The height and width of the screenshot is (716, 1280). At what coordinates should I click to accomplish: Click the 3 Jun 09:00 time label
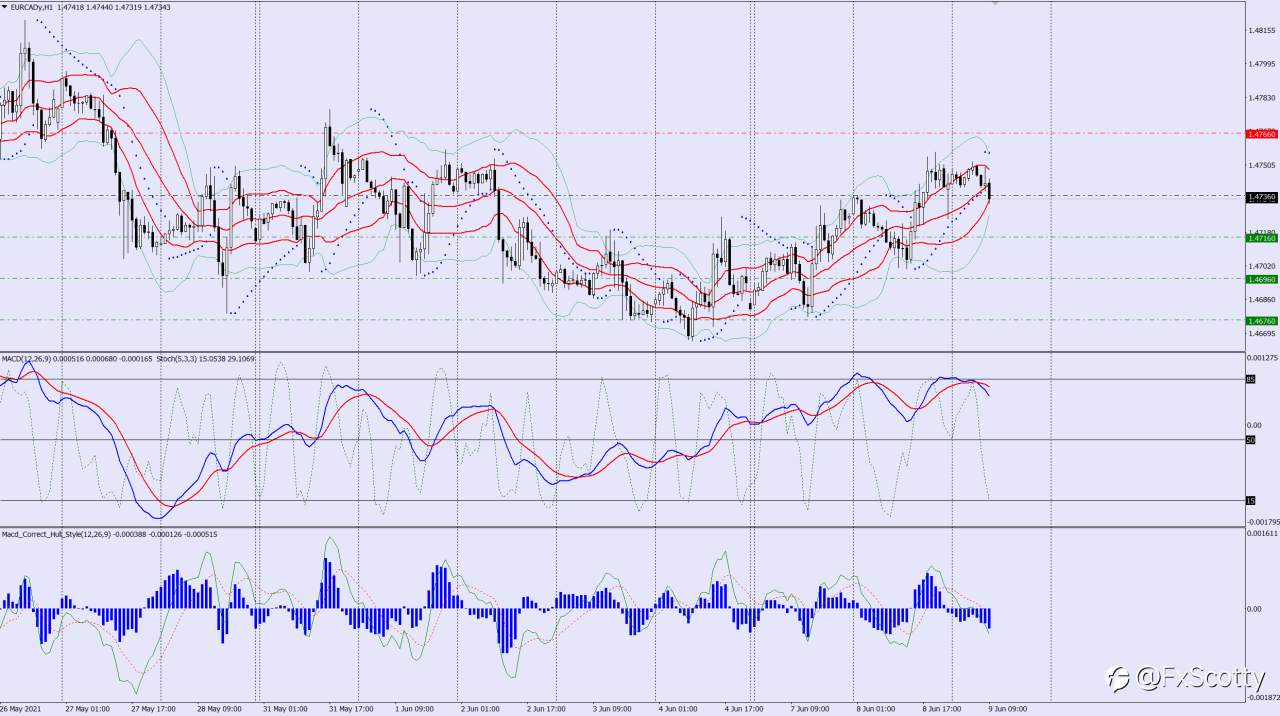[613, 709]
